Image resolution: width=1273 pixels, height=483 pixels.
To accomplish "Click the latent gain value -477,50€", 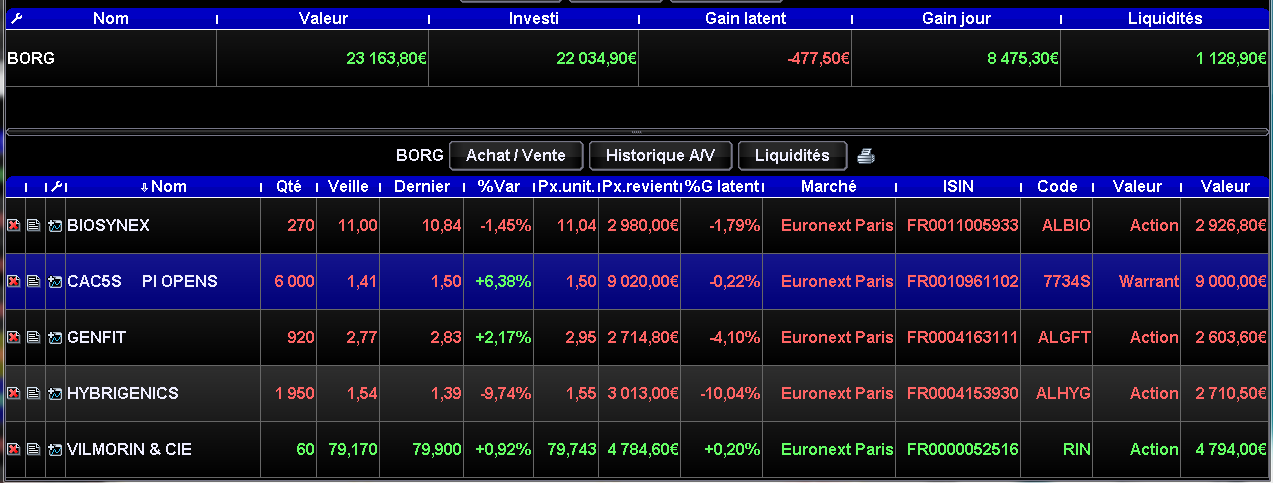I will point(818,58).
